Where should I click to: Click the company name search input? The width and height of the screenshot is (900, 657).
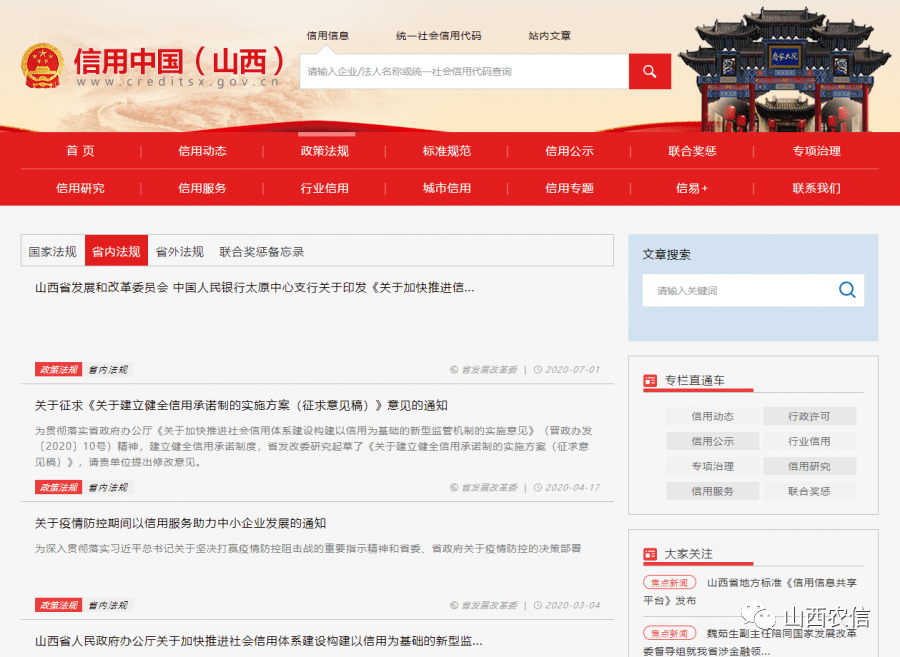coord(464,71)
